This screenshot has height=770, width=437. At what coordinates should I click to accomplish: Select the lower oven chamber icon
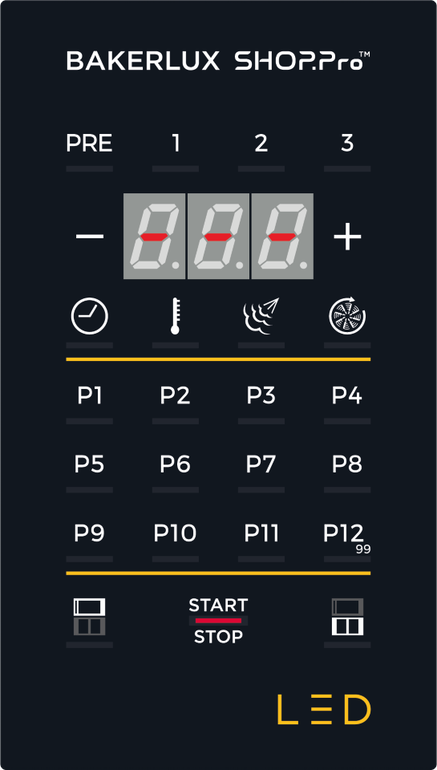347,617
